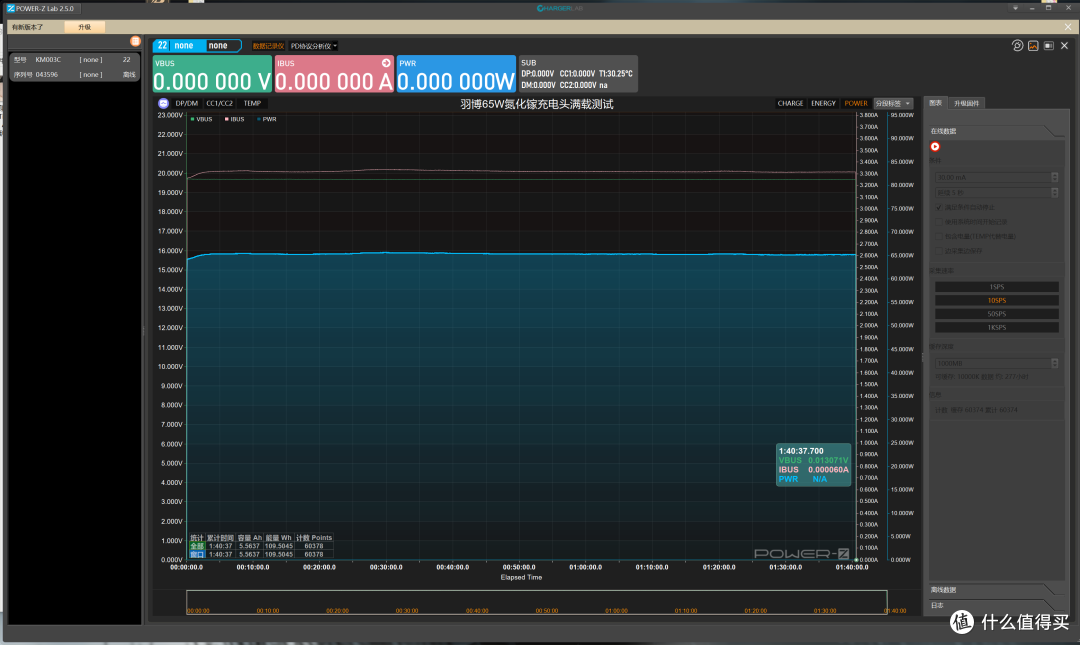The image size is (1080, 645).
Task: Click the timeline overview range bar
Action: [537, 602]
